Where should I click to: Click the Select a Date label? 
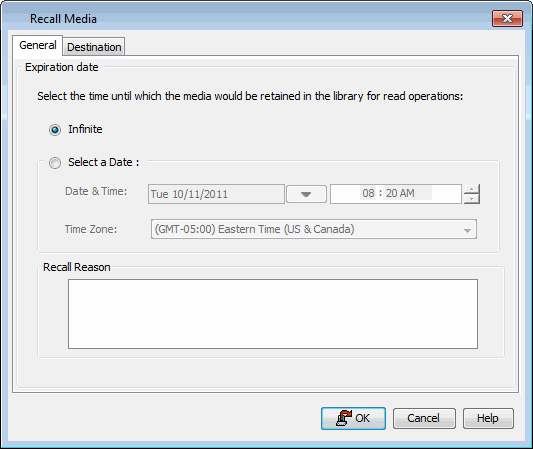point(104,162)
